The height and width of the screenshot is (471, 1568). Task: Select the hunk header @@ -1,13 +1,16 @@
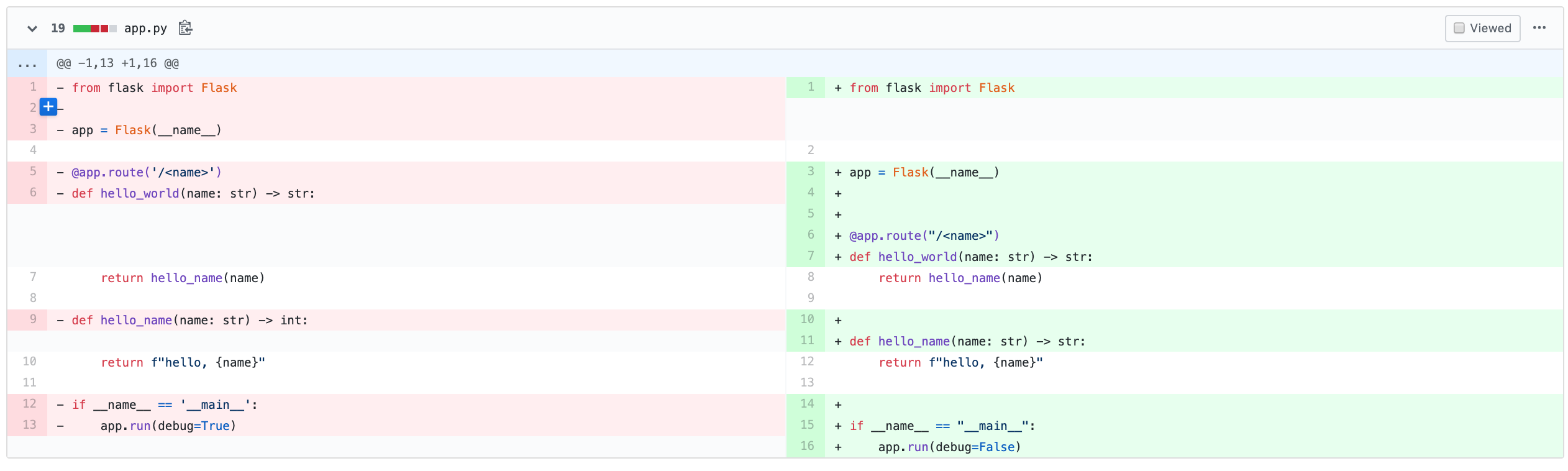[117, 63]
